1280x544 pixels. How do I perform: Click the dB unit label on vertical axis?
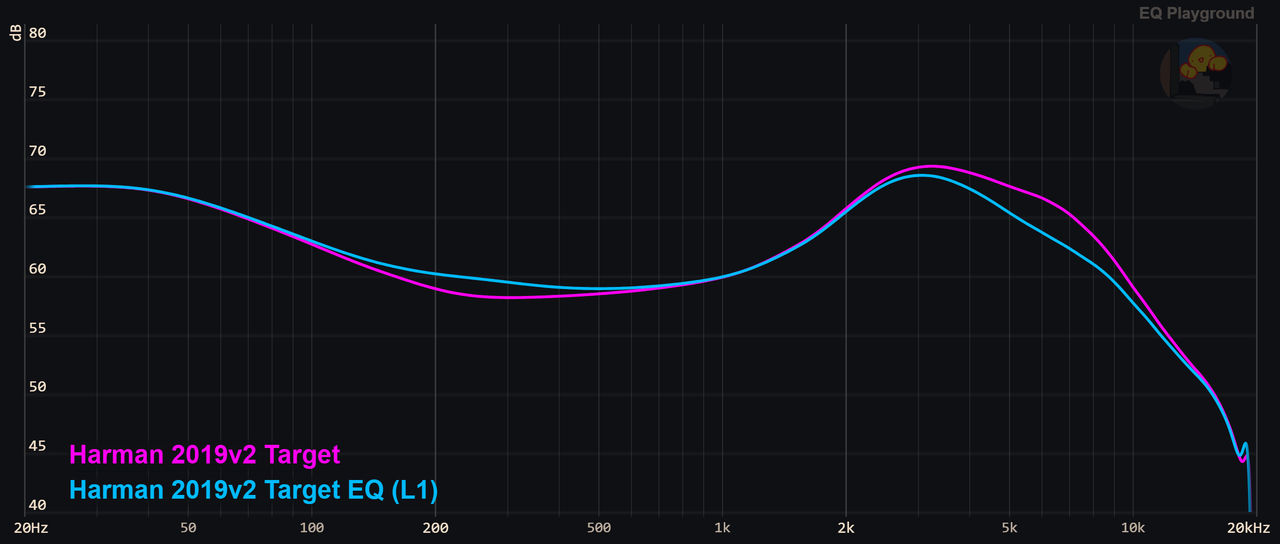tap(15, 34)
